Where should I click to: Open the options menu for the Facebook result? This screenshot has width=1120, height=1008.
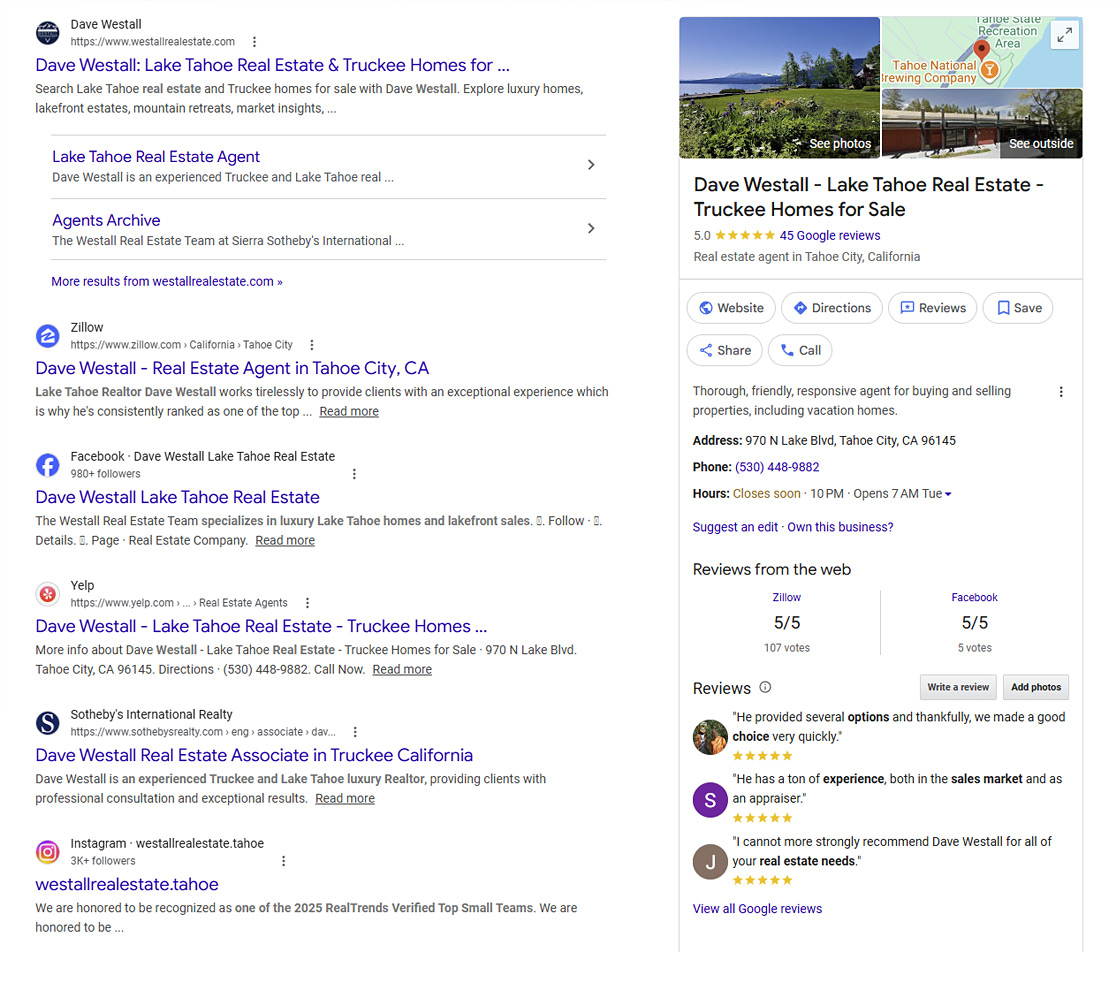coord(354,474)
